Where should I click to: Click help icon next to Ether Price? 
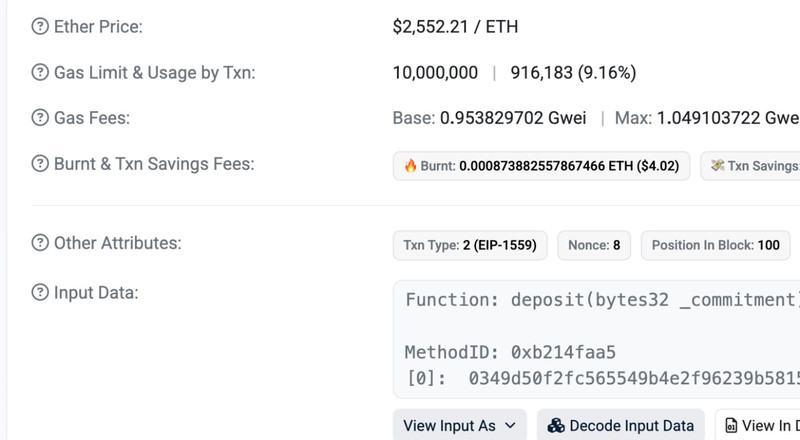coord(40,27)
